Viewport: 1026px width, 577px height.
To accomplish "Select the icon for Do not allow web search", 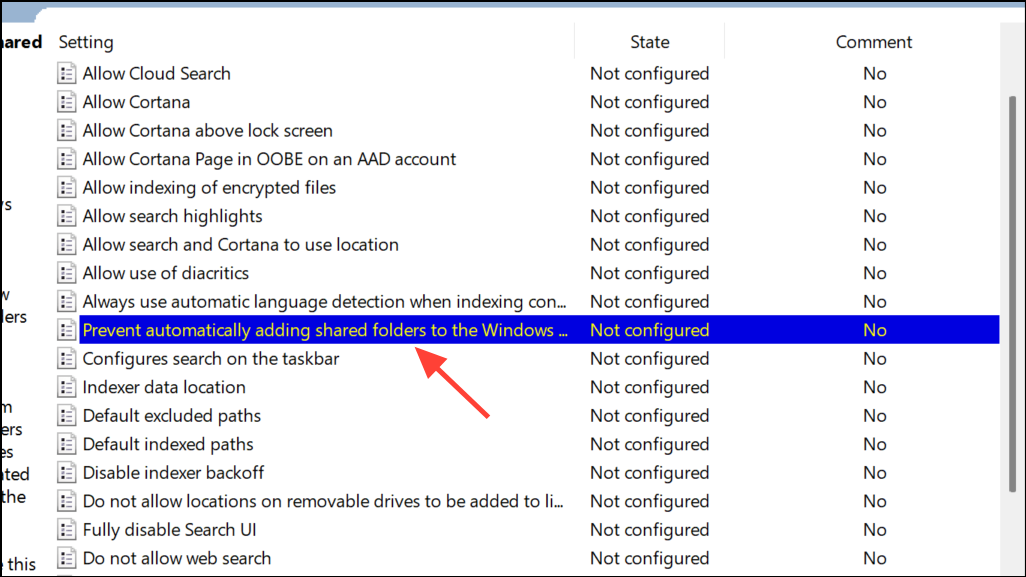I will click(x=66, y=559).
